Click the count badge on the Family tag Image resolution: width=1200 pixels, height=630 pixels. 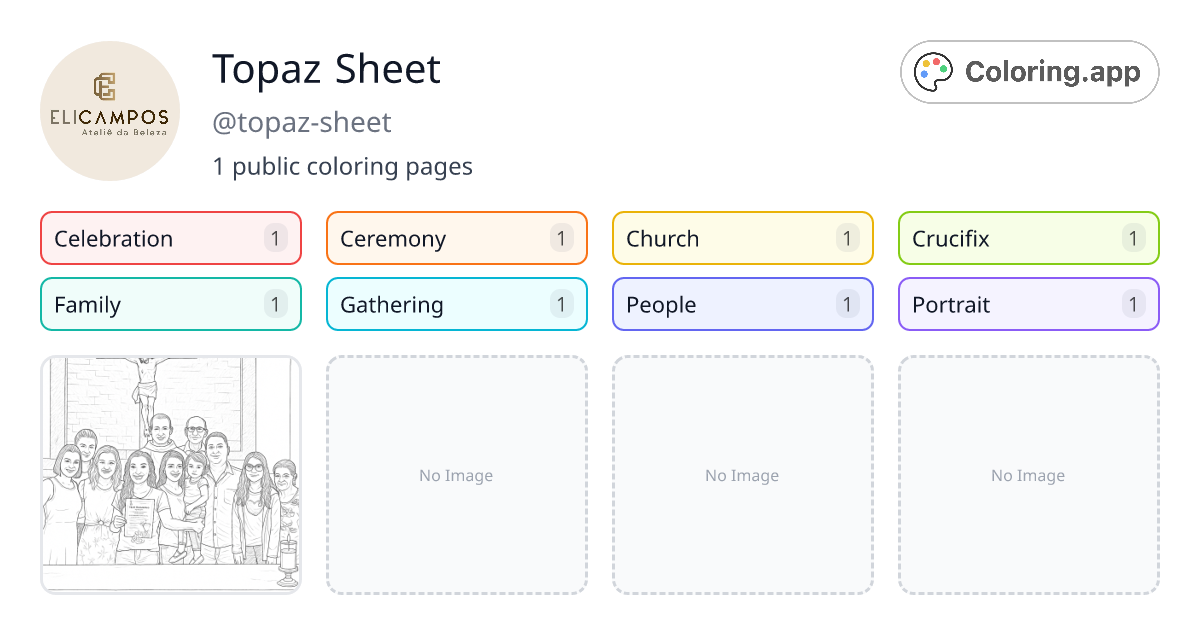pos(274,304)
